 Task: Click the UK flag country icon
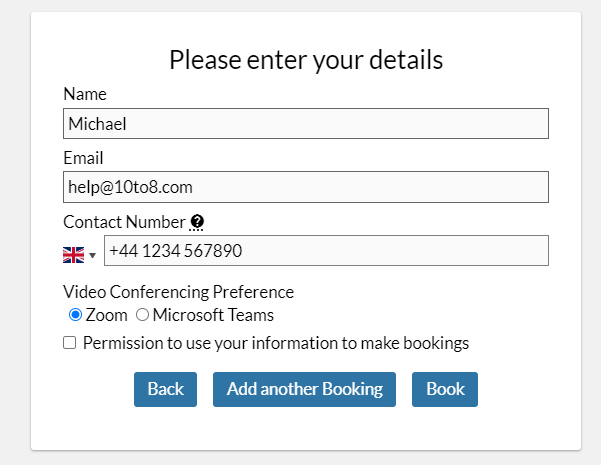[73, 254]
